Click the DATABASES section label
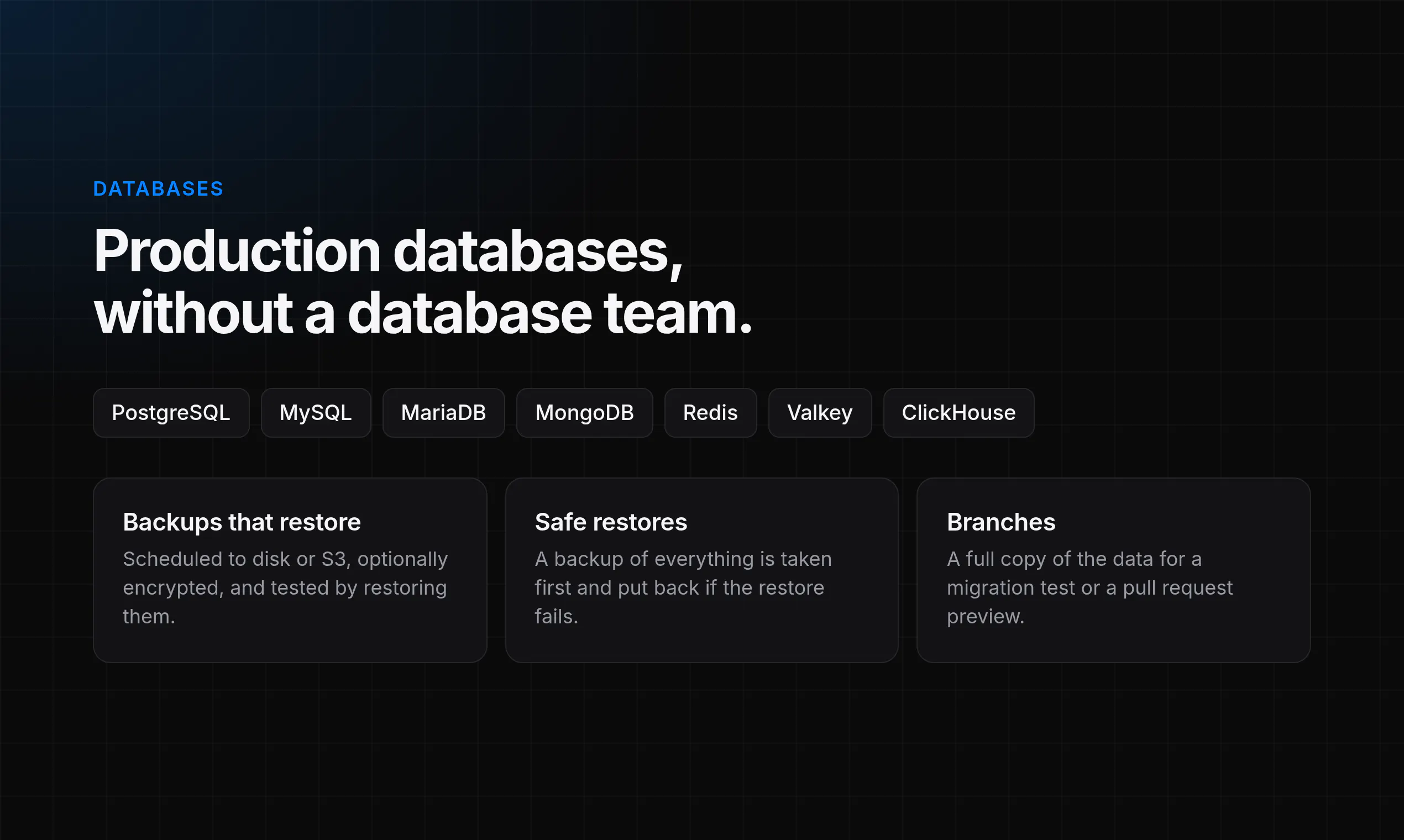Screen dimensions: 1404x840 click(159, 189)
